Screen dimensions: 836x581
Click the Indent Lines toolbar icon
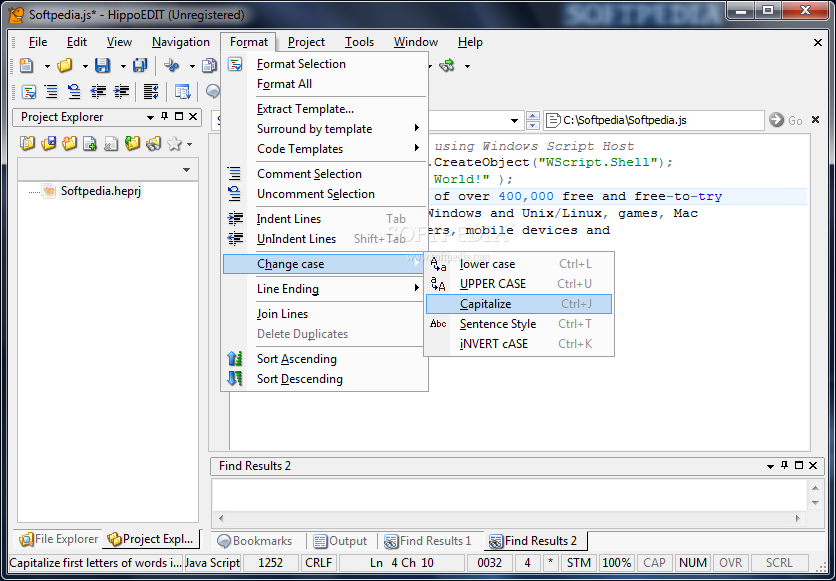tap(122, 92)
